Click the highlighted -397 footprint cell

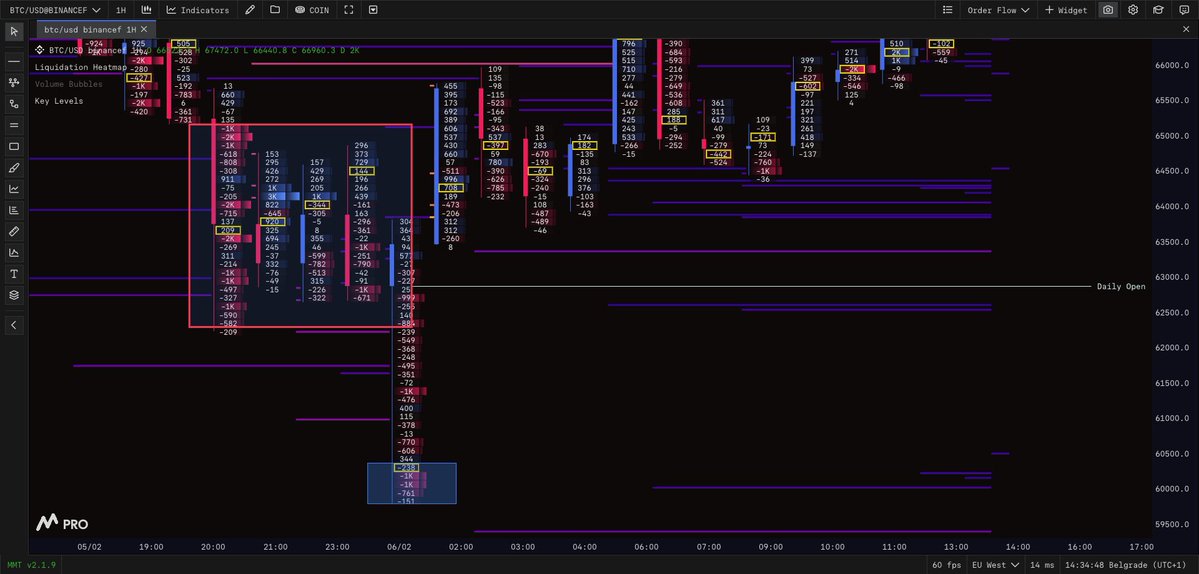point(496,145)
